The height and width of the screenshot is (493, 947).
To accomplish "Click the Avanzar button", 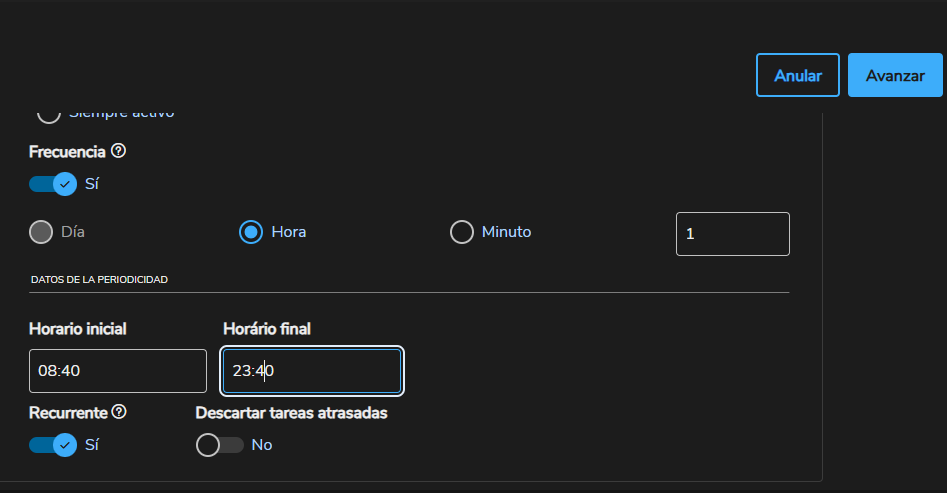I will pyautogui.click(x=895, y=75).
